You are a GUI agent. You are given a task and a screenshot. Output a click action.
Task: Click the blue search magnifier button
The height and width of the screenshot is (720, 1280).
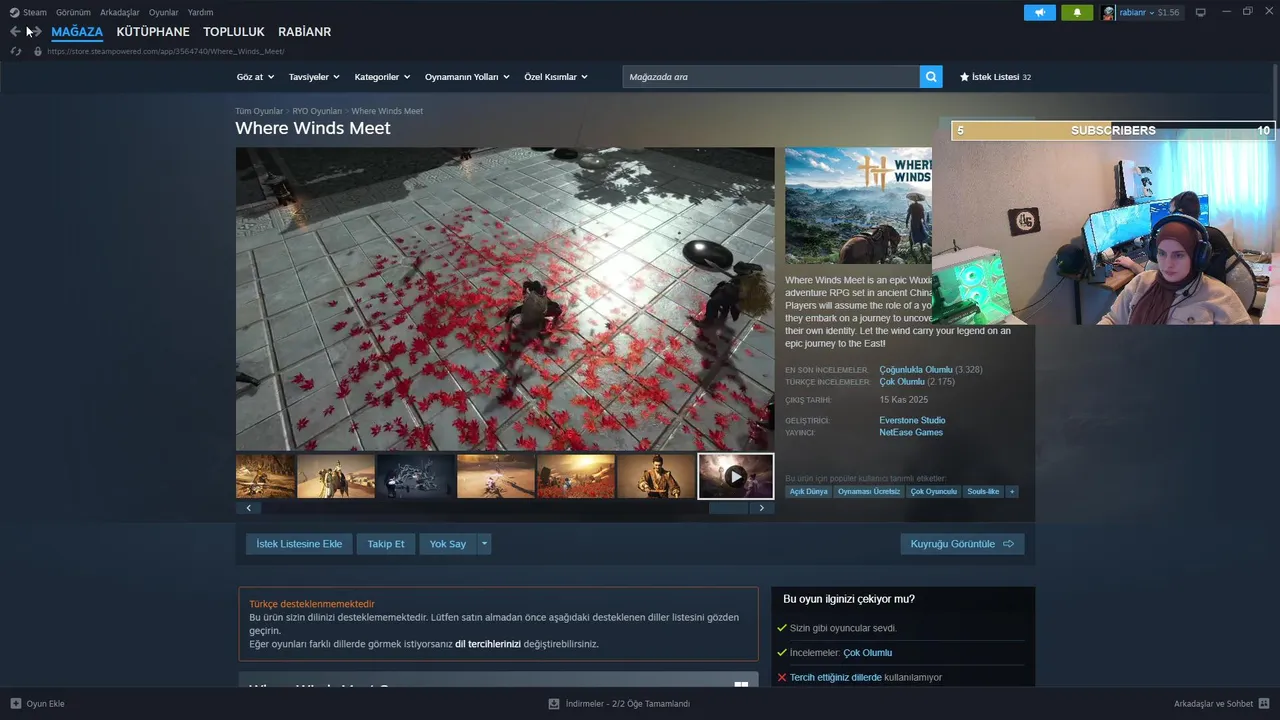point(931,77)
